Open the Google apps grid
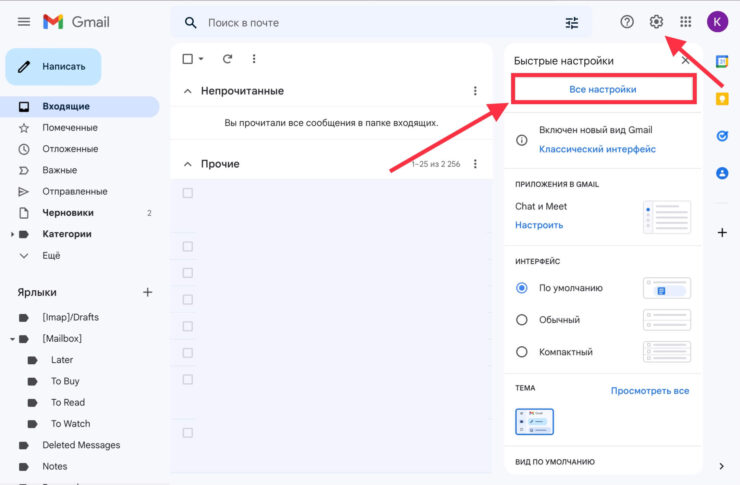This screenshot has height=485, width=740. (685, 22)
